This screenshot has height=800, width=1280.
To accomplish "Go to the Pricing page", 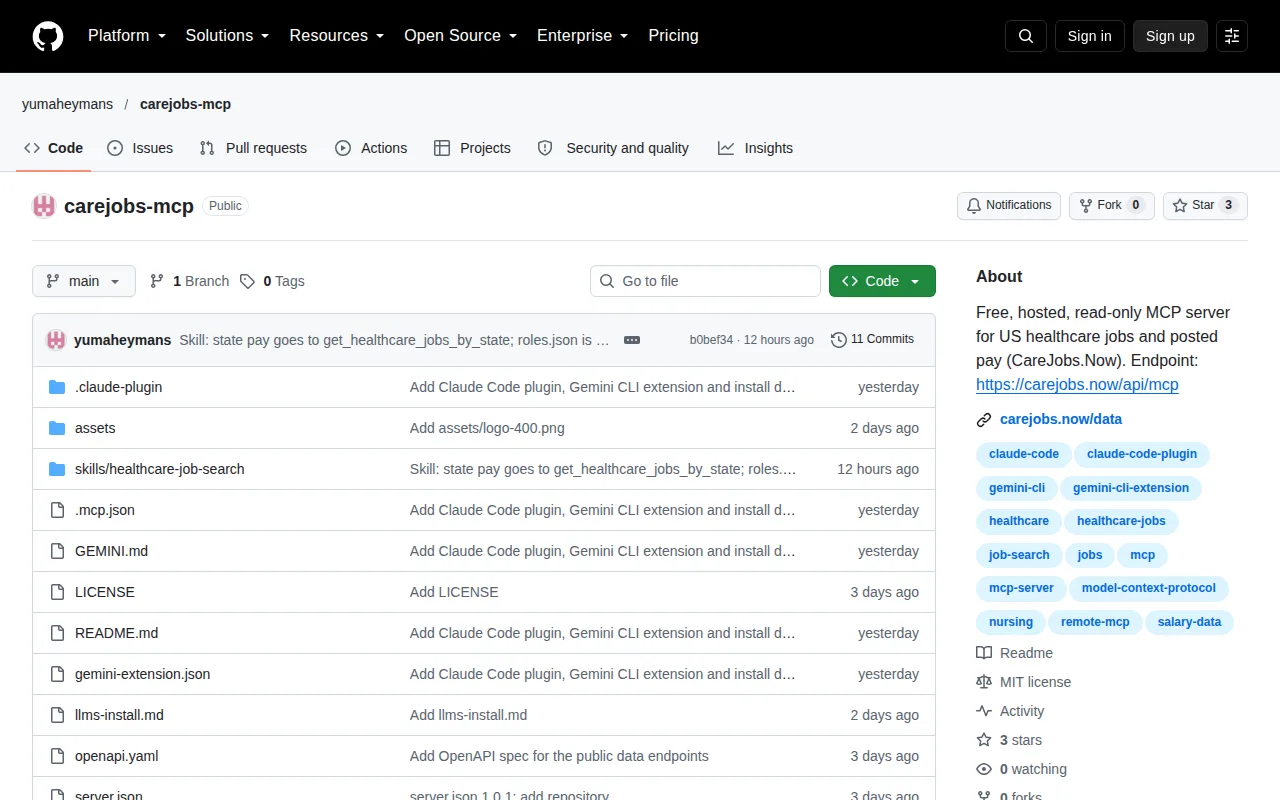I will point(673,36).
